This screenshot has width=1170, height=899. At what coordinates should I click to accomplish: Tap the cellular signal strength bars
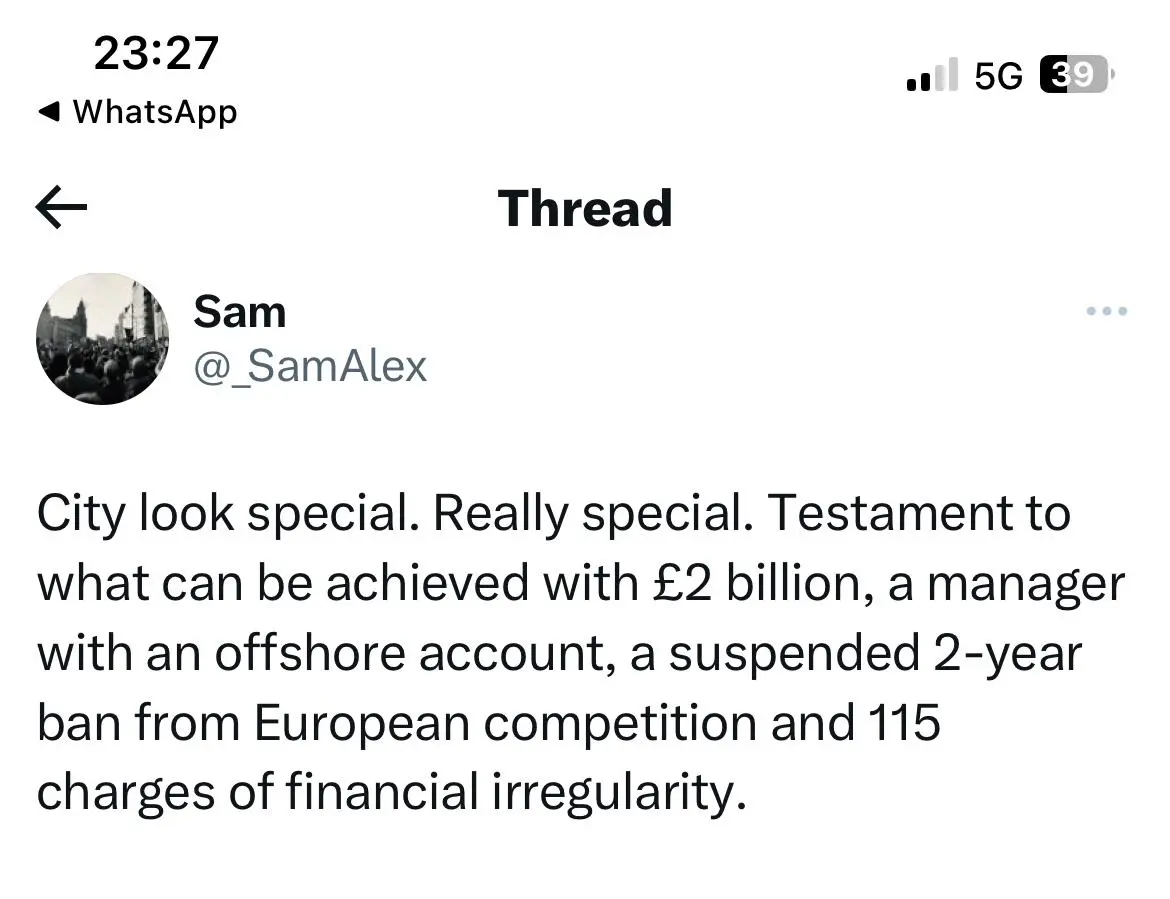(x=931, y=75)
